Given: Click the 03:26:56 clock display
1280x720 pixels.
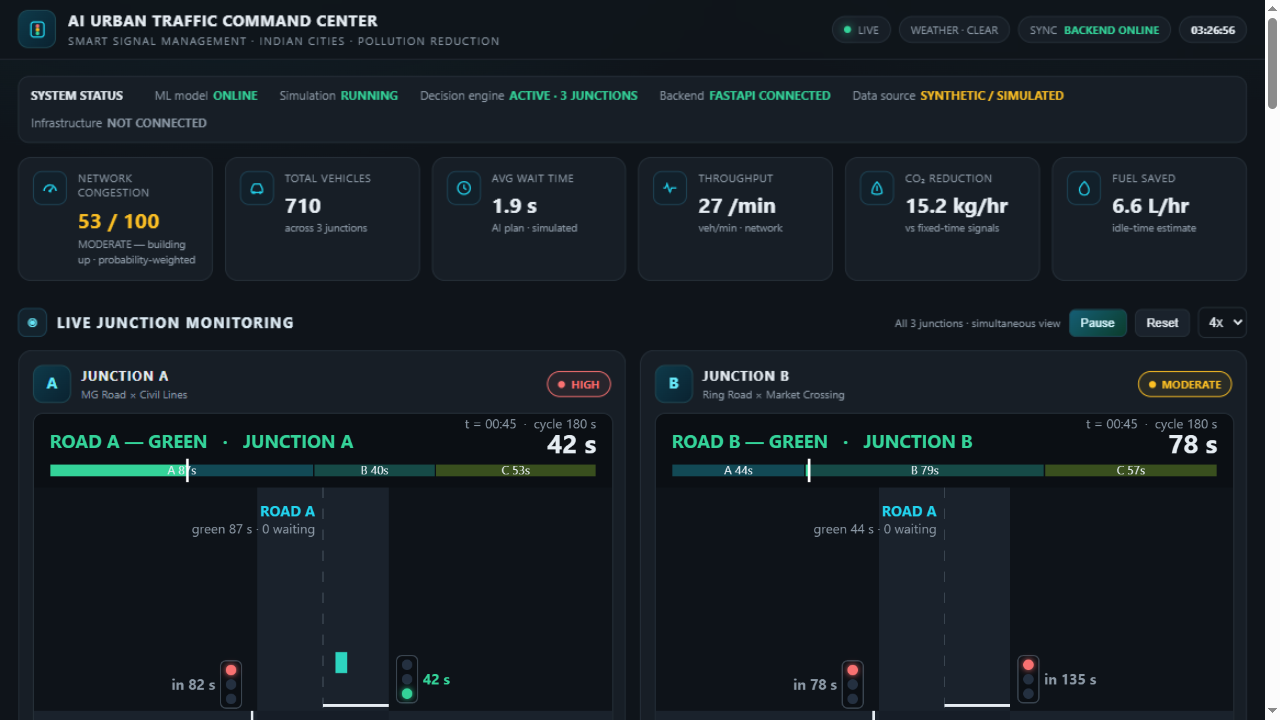Looking at the screenshot, I should coord(1212,30).
